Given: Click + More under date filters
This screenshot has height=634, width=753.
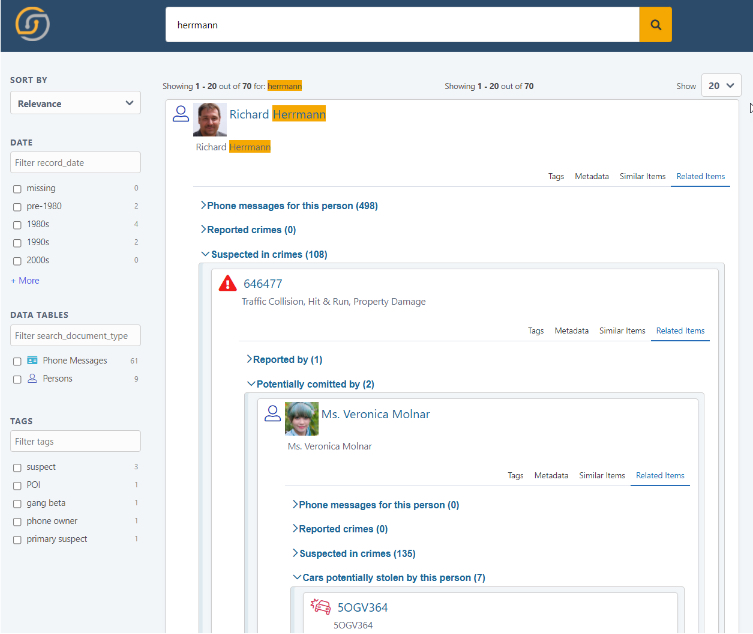Looking at the screenshot, I should point(25,280).
